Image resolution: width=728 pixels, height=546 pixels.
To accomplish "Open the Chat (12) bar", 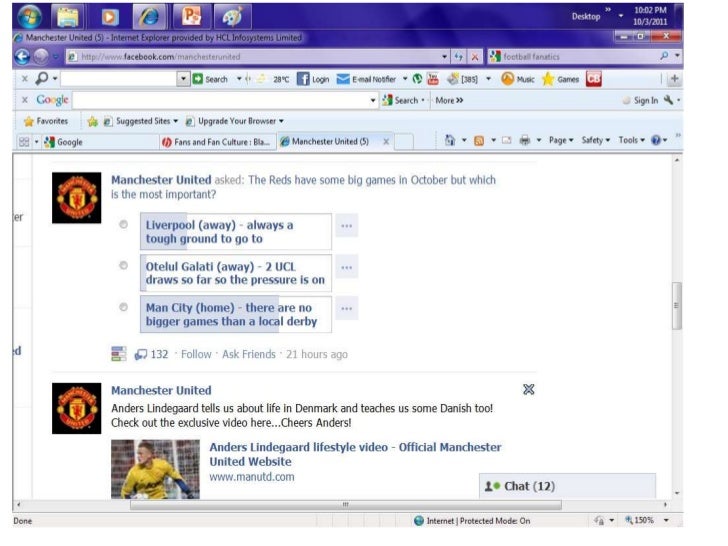I will (x=567, y=486).
